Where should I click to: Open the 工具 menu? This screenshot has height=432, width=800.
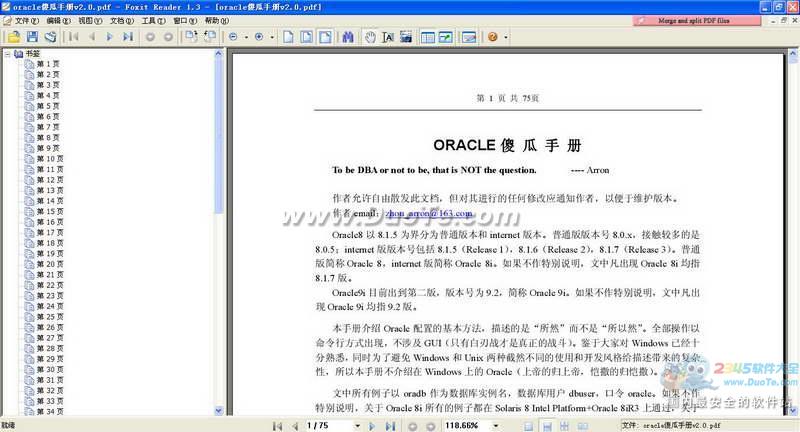153,21
